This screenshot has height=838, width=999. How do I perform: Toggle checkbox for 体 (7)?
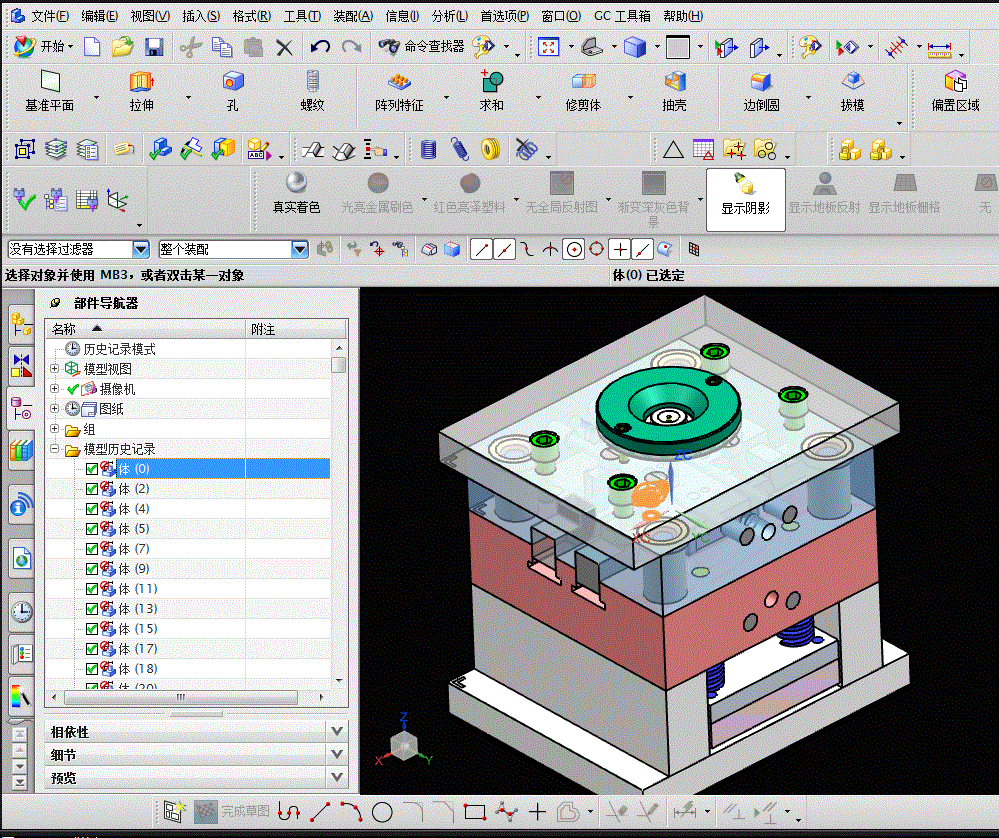pyautogui.click(x=92, y=549)
